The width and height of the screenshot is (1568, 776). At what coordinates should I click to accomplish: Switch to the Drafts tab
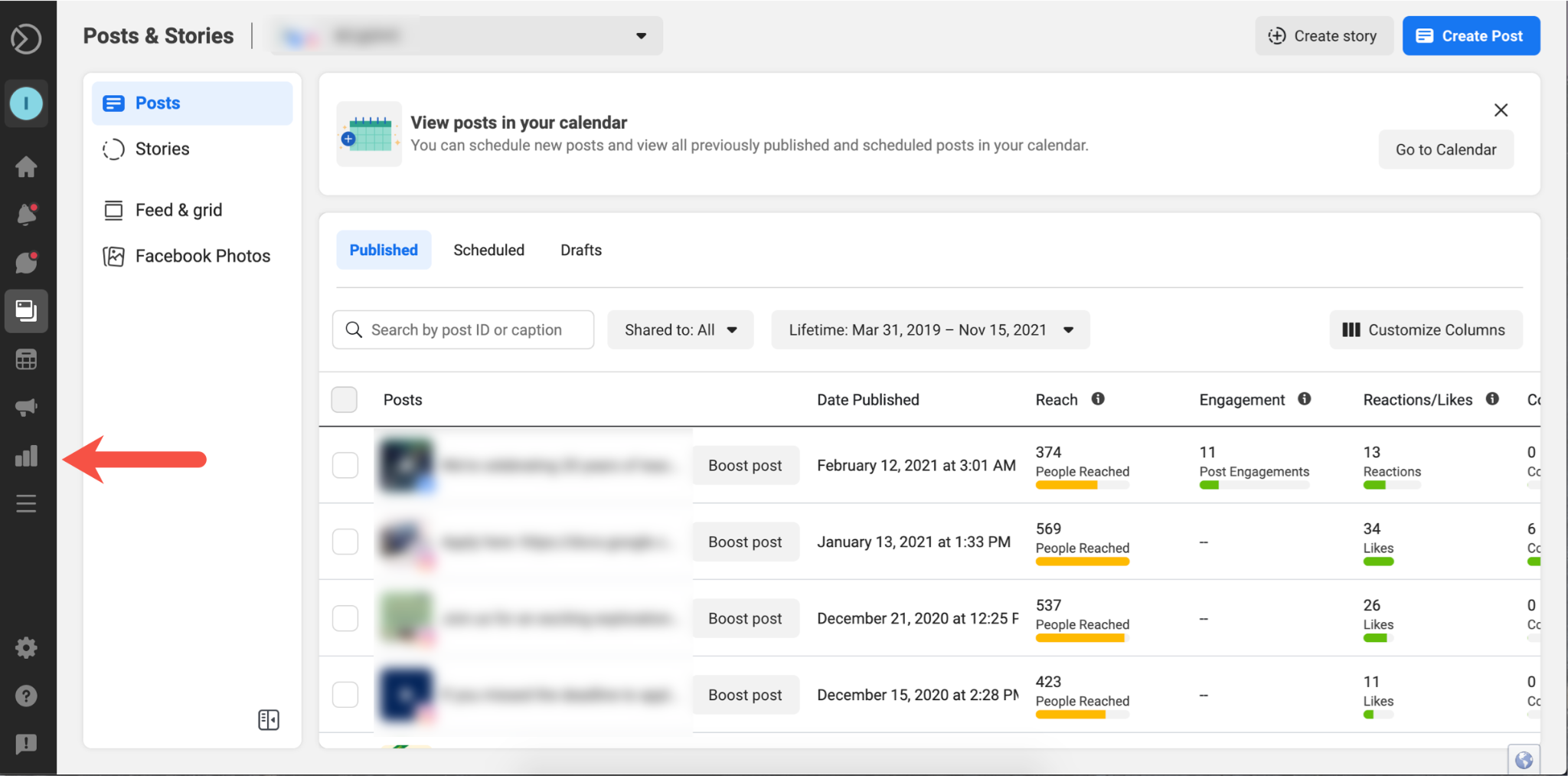pos(581,250)
